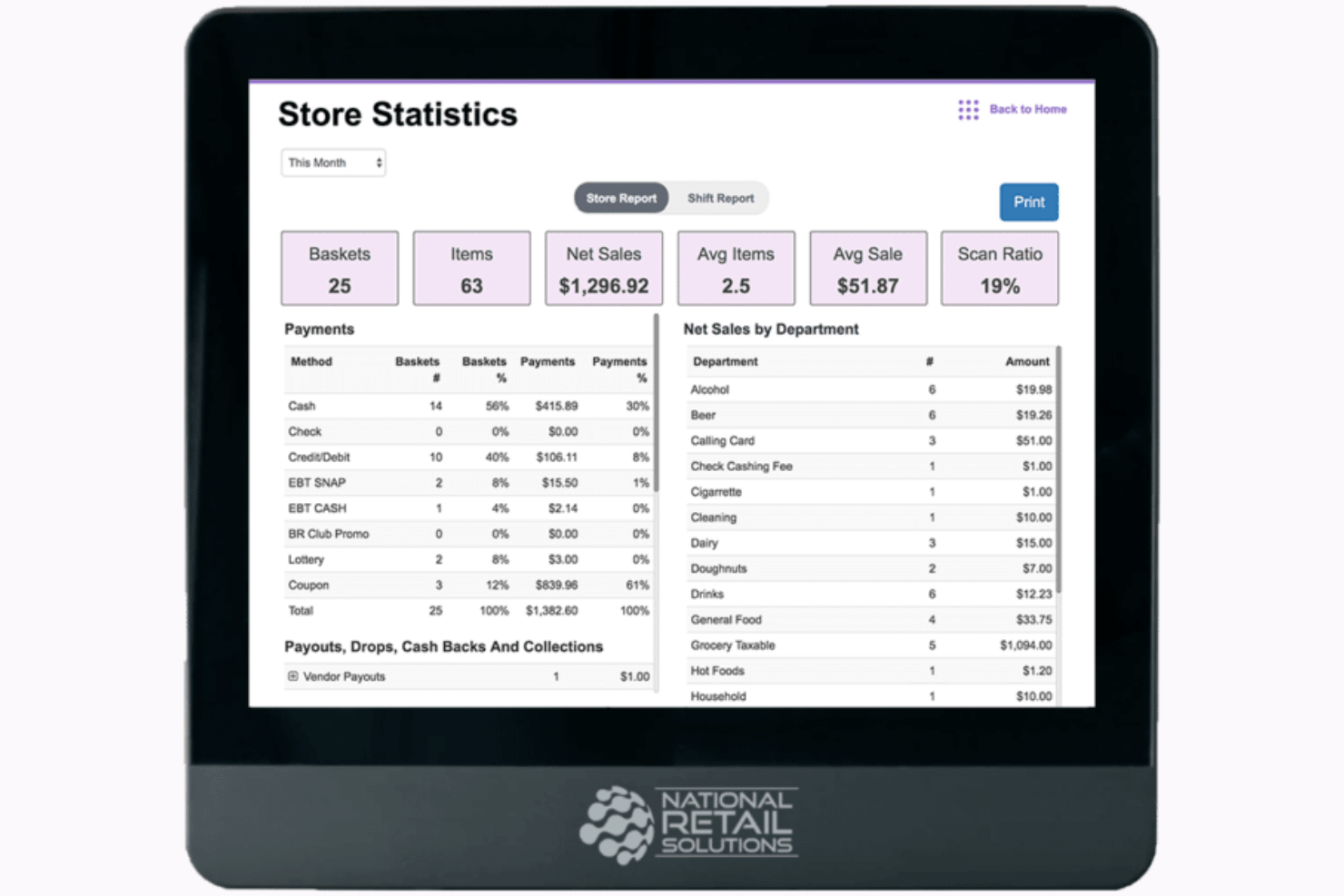Click the Department column header

tap(725, 361)
